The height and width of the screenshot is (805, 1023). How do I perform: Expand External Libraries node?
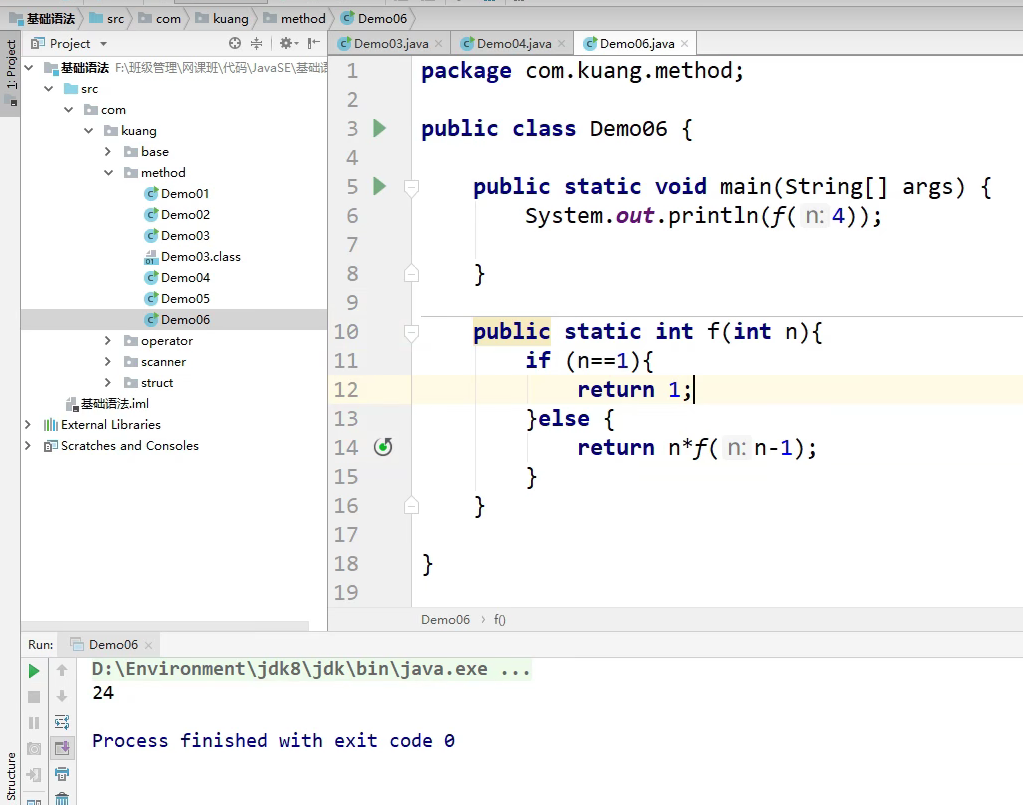click(x=28, y=424)
